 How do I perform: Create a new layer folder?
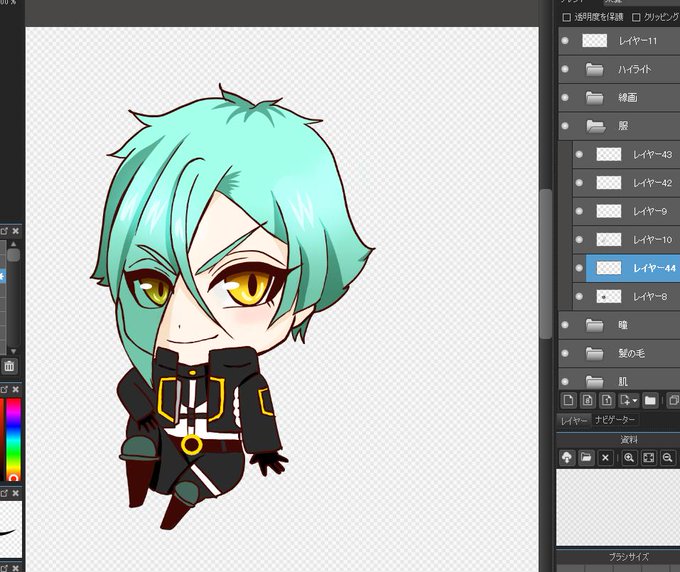650,400
